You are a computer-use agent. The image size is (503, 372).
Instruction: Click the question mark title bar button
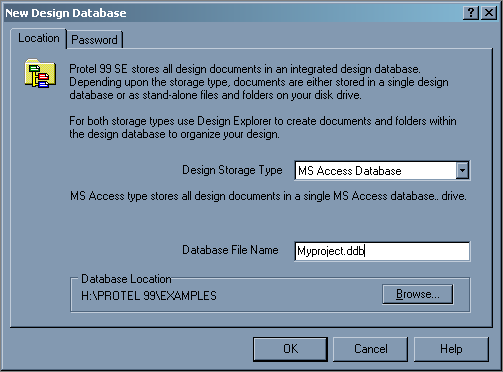(471, 13)
